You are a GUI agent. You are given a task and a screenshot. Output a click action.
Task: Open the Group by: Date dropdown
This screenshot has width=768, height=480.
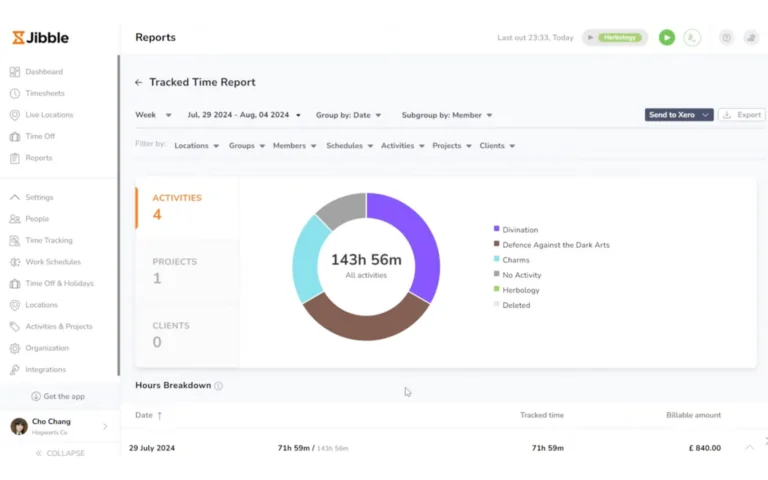tap(348, 115)
